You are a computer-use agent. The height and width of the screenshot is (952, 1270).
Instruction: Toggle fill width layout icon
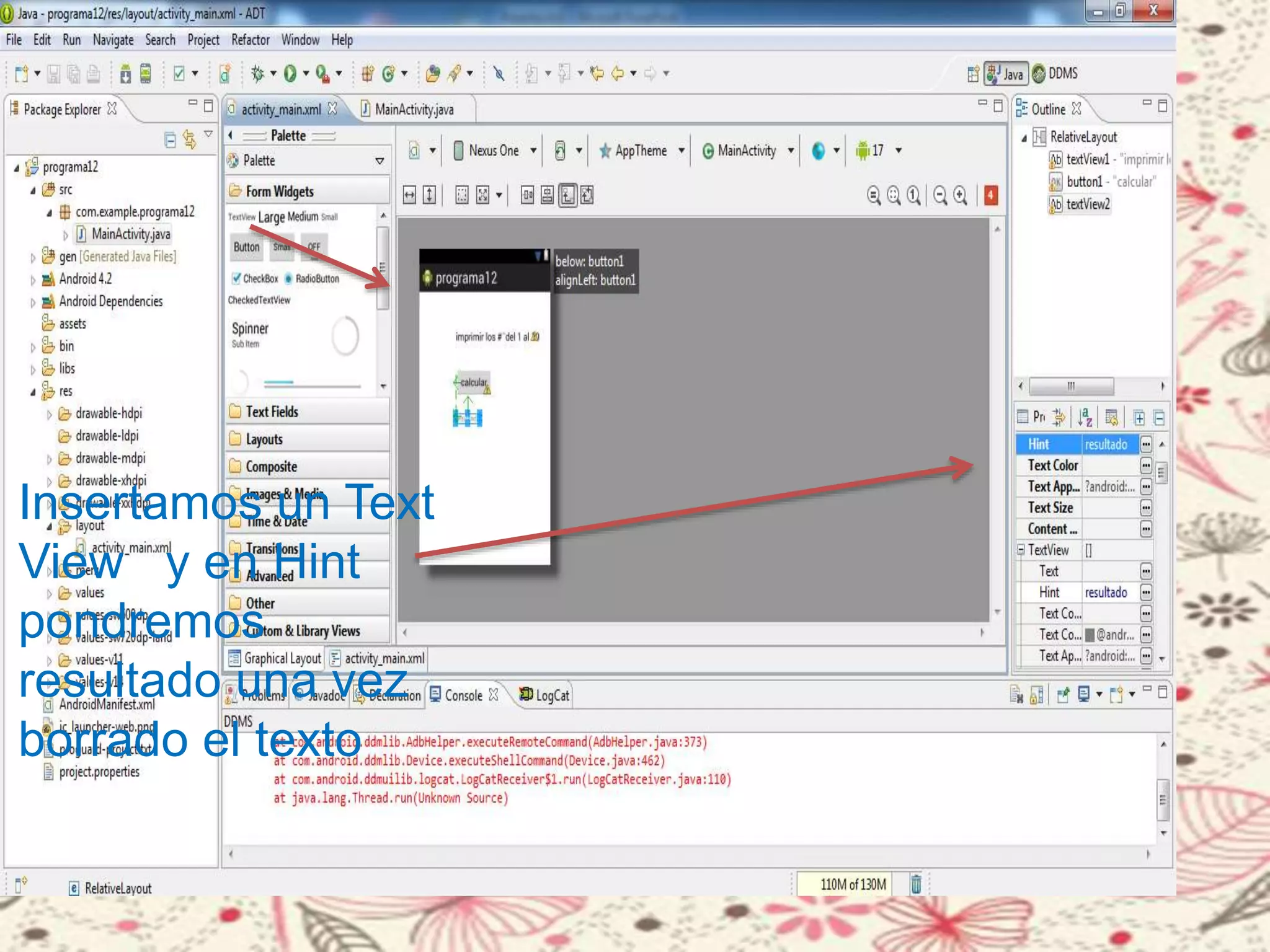click(x=409, y=195)
